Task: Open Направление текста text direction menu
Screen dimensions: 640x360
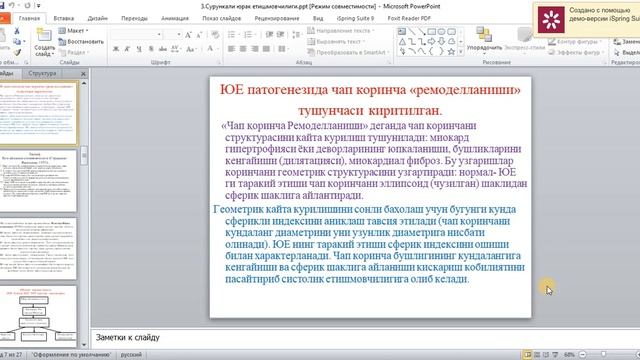Action: coord(341,31)
